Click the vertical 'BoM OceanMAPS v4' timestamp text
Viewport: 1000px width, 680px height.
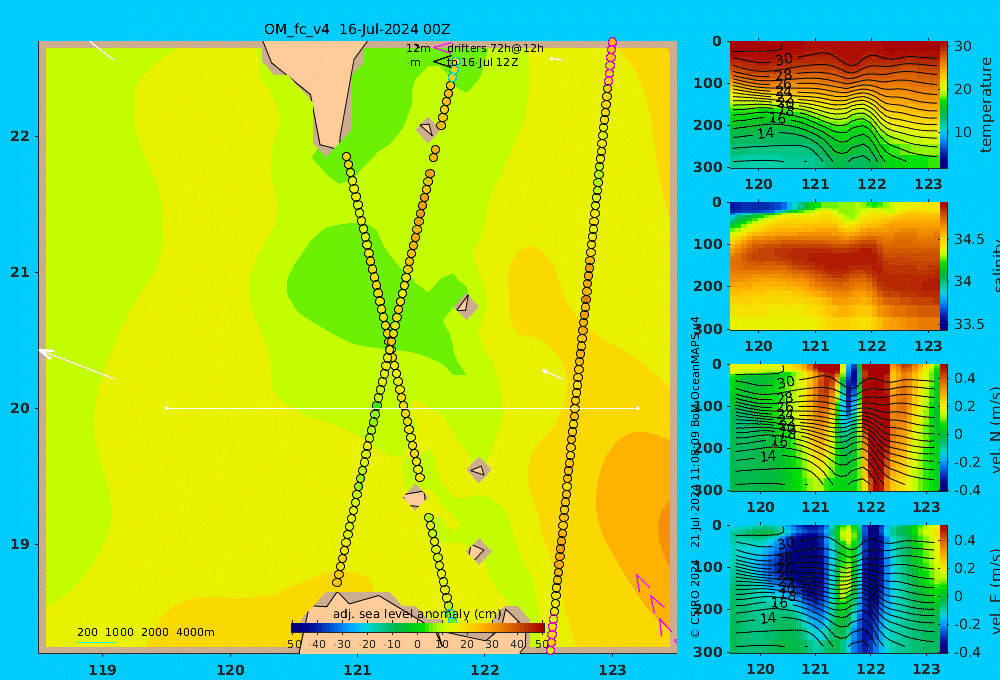695,371
